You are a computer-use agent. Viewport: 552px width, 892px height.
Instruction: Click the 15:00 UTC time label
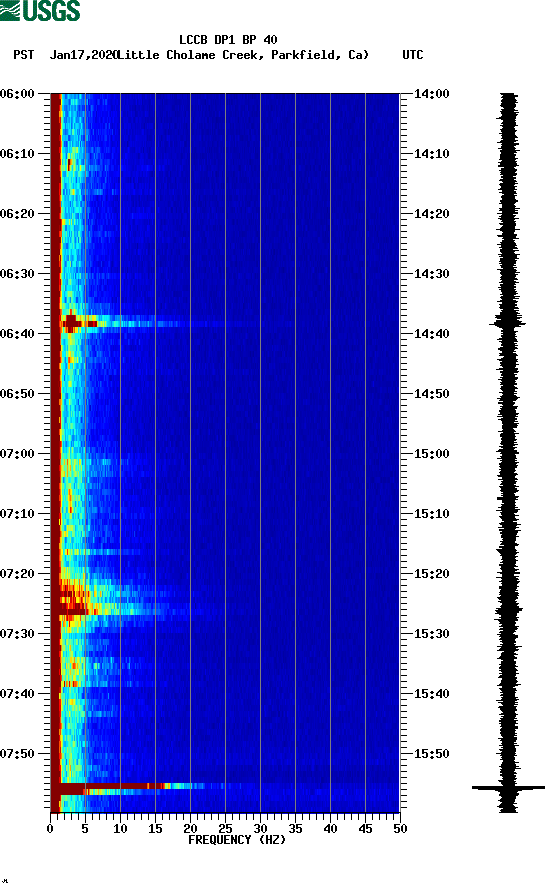[431, 454]
